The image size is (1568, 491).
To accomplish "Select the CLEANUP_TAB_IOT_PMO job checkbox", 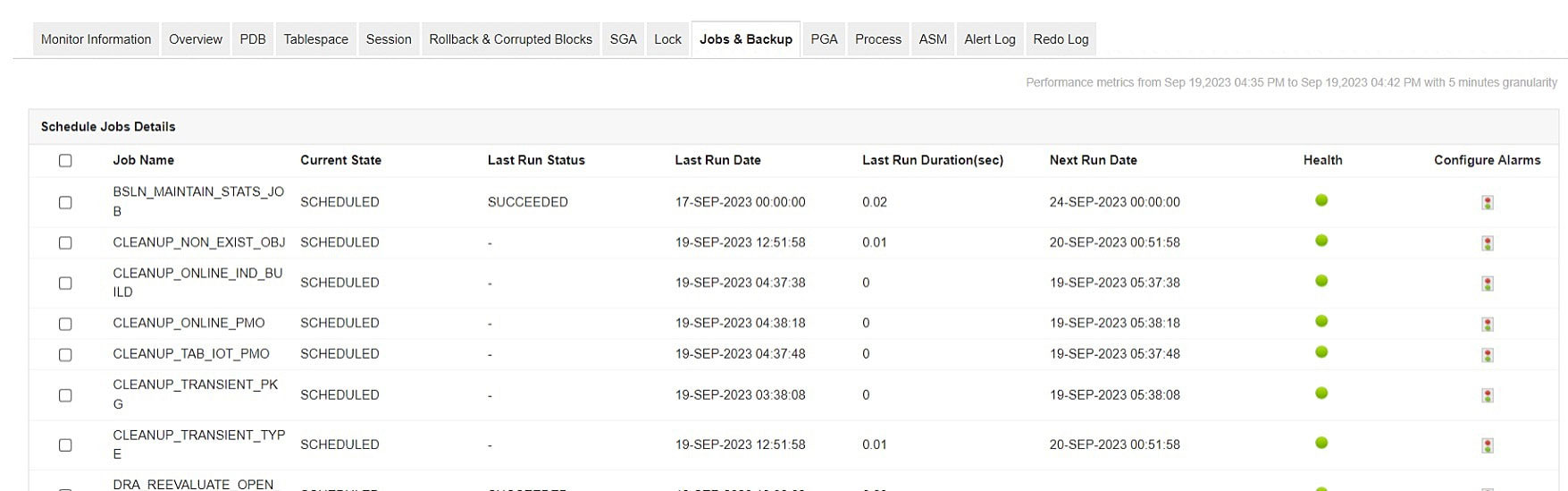I will pyautogui.click(x=65, y=355).
